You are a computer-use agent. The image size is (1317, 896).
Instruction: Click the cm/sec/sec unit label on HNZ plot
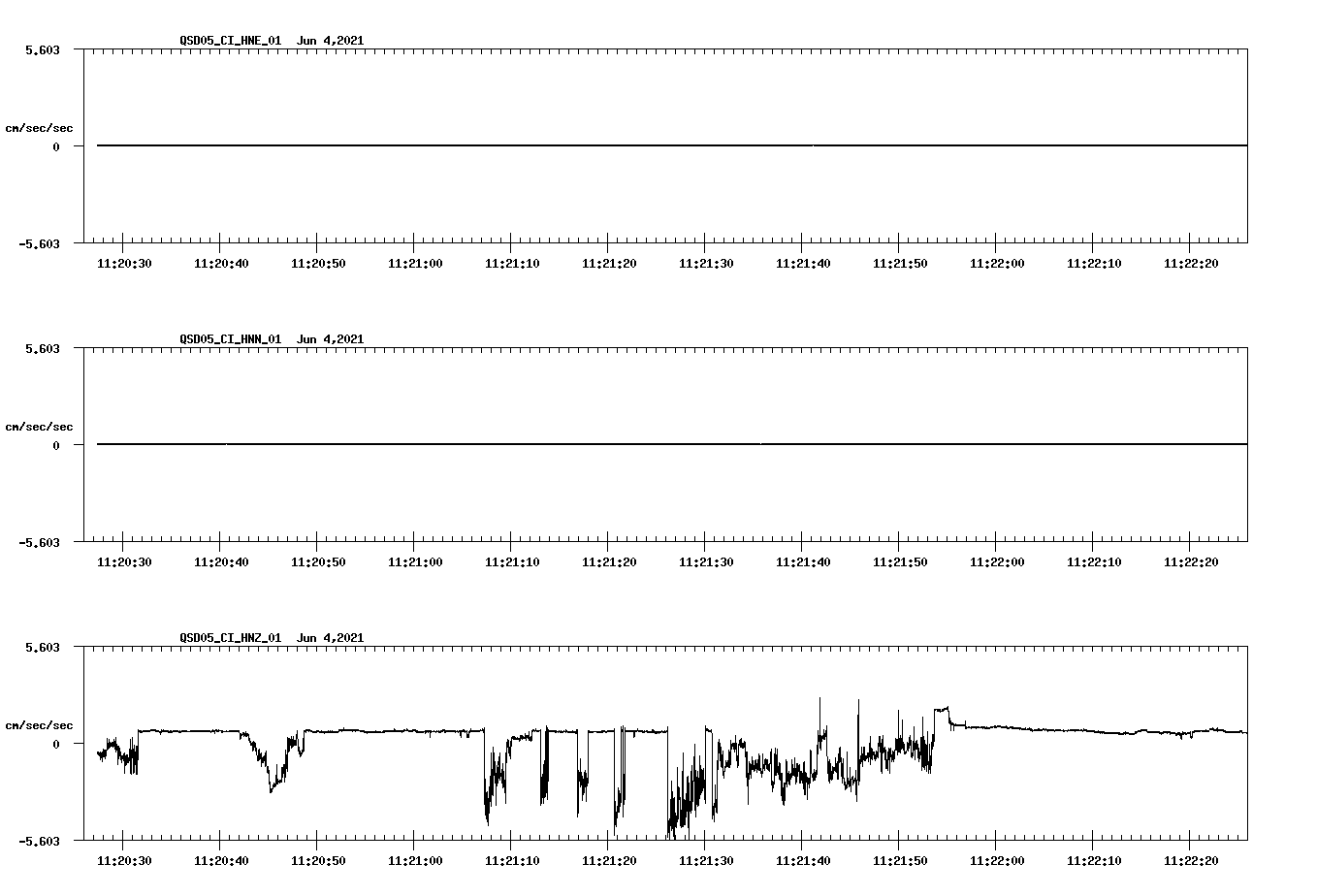[39, 725]
